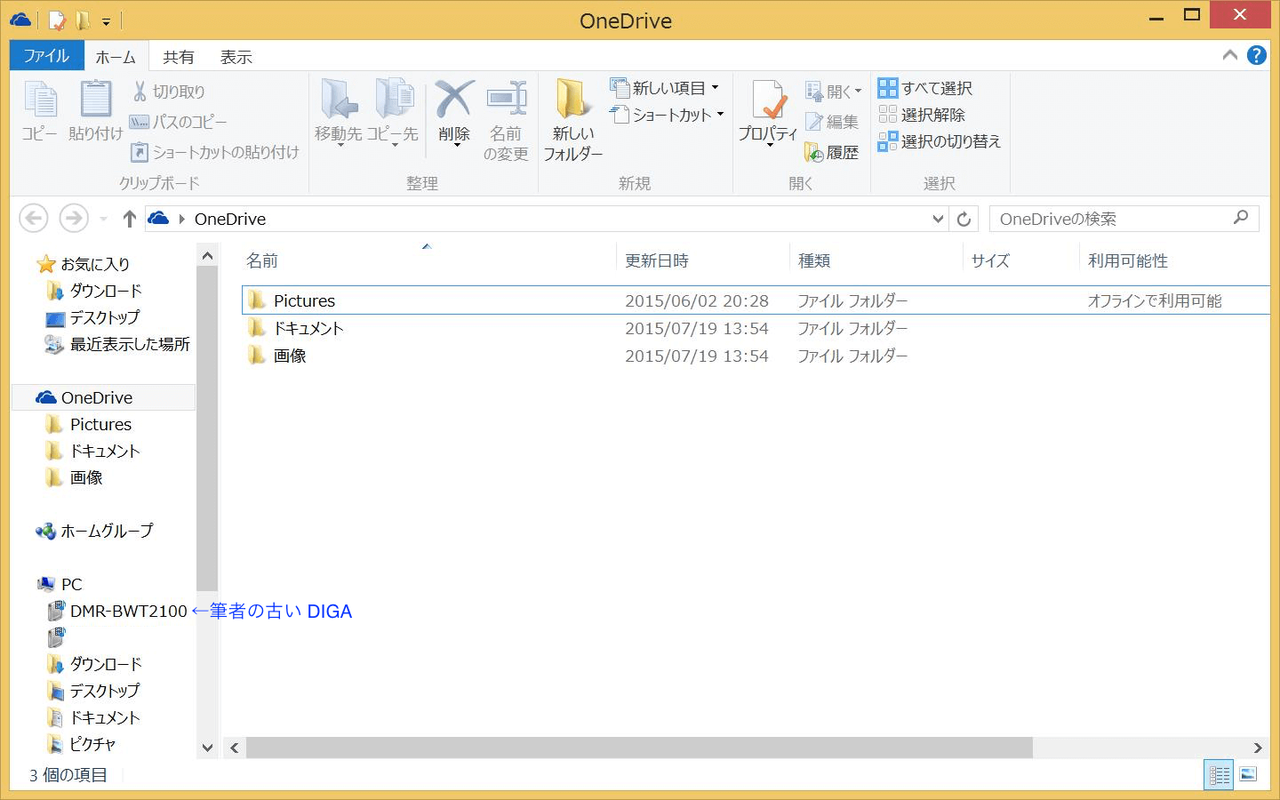Click the red X Delete icon
1280x800 pixels.
pos(454,98)
